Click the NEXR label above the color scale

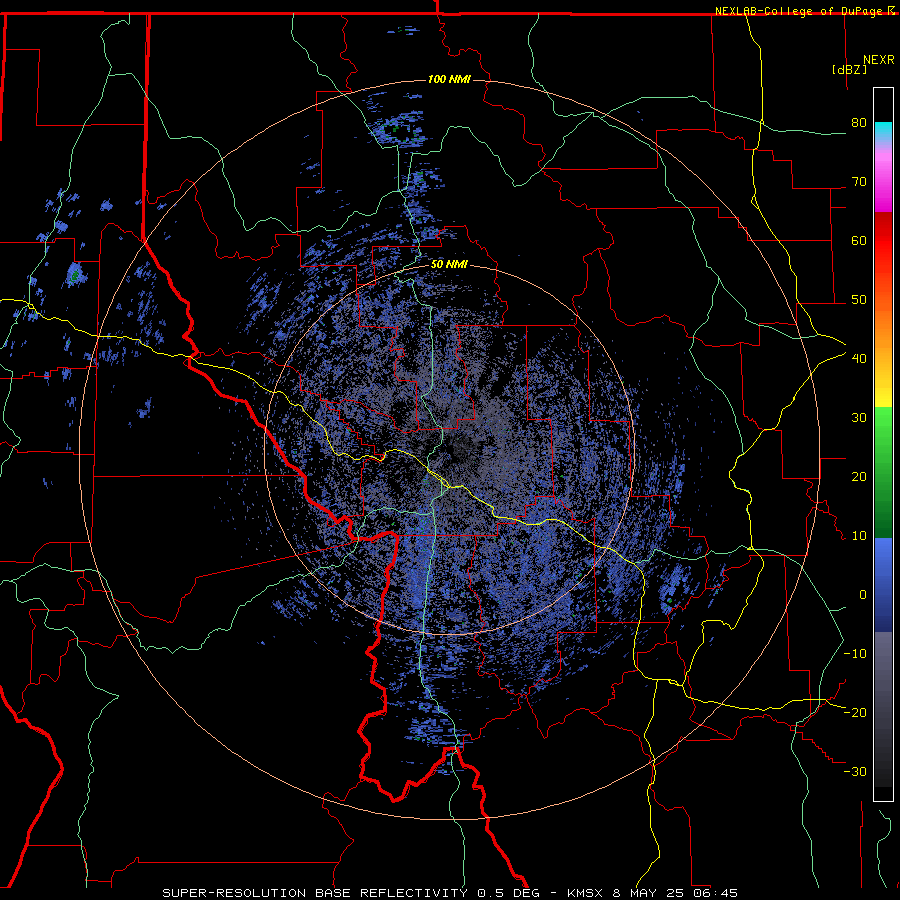click(x=879, y=60)
